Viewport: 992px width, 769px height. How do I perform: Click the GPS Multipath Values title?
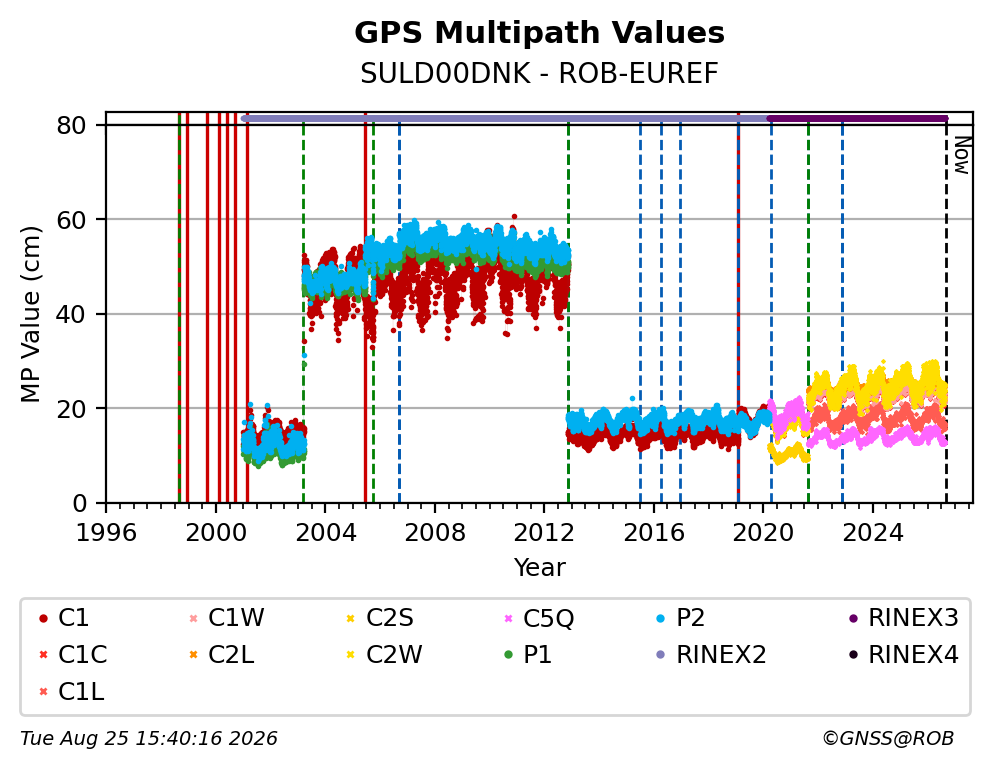pos(539,33)
